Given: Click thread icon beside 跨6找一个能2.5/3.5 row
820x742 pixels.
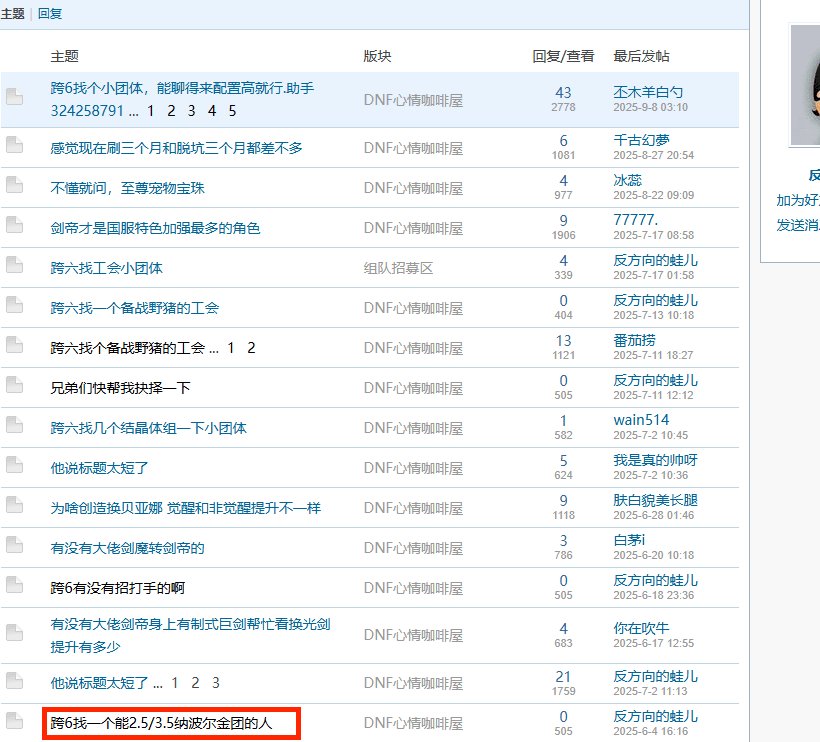Looking at the screenshot, I should pos(14,721).
